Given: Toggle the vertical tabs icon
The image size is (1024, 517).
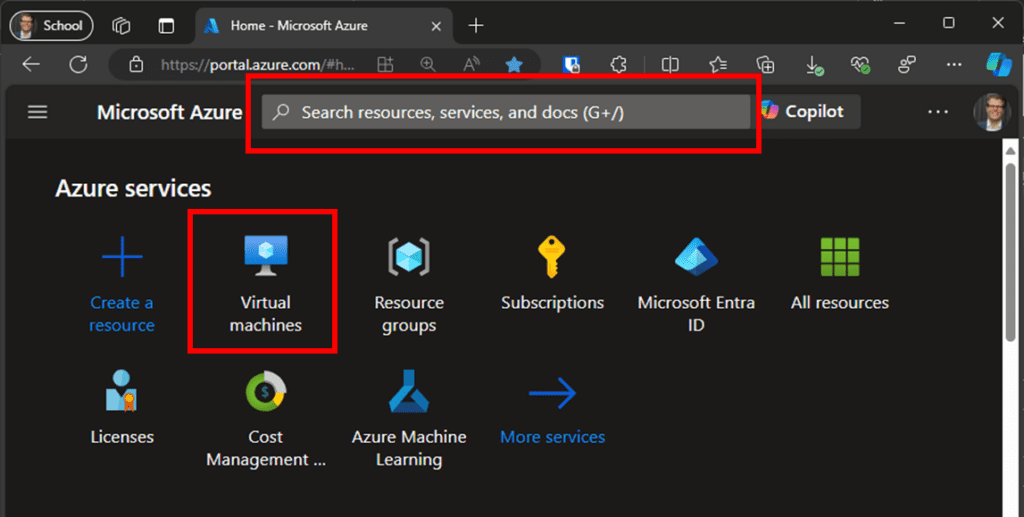Looking at the screenshot, I should click(167, 25).
